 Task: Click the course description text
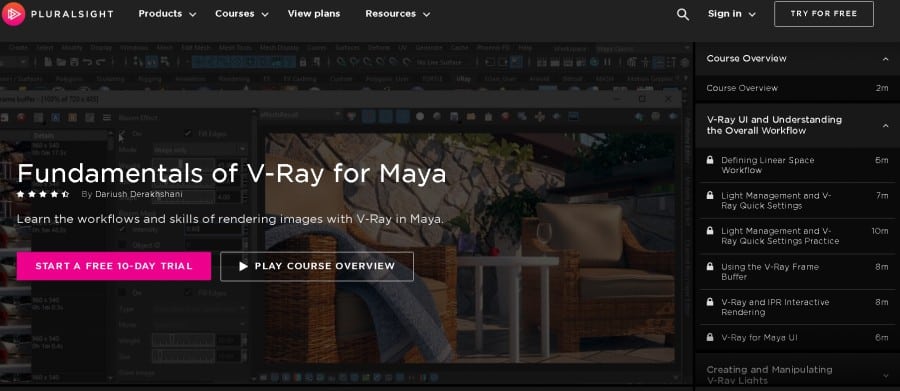coord(230,219)
